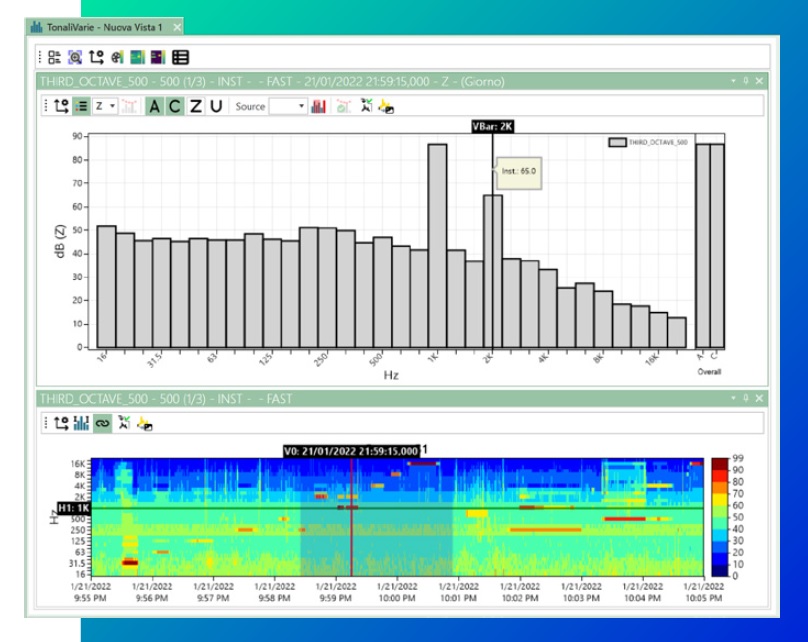Open the Z weighting dropdown
The height and width of the screenshot is (642, 808).
click(x=105, y=106)
